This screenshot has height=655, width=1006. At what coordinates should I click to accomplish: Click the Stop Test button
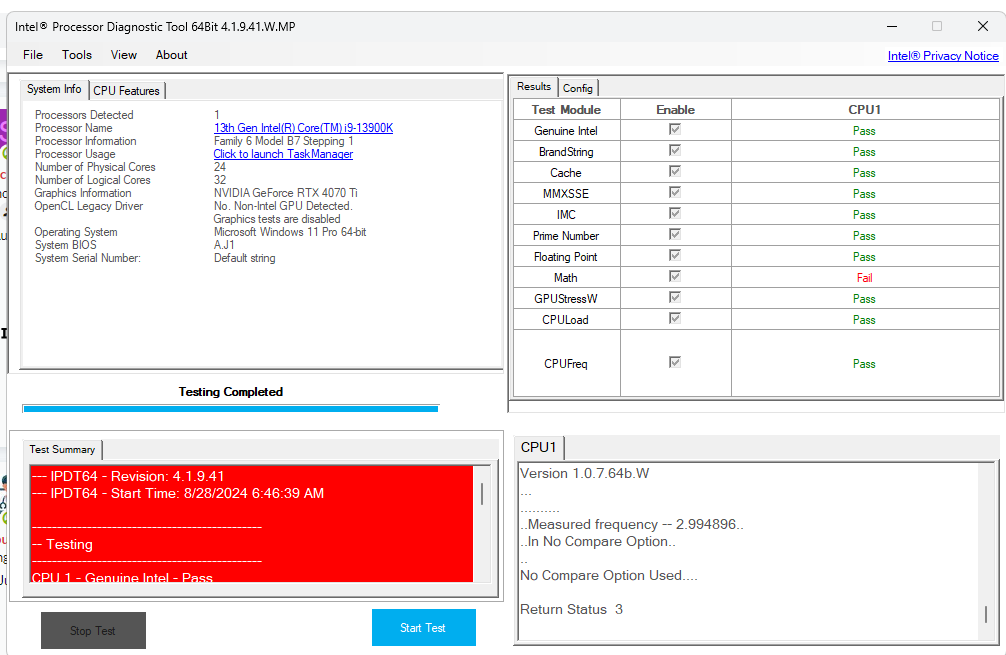[93, 630]
